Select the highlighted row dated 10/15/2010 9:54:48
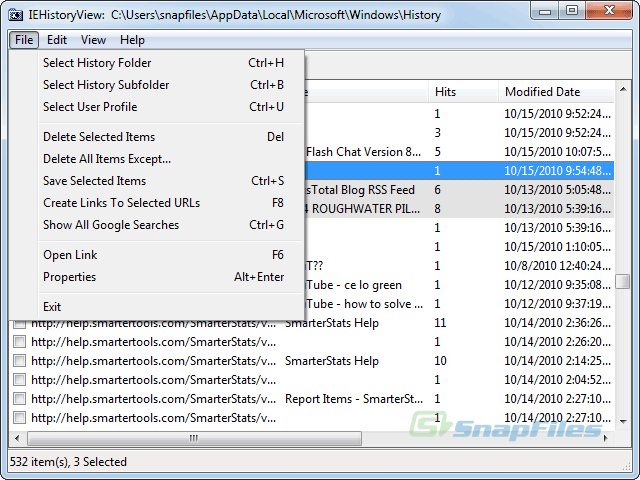This screenshot has height=480, width=640. click(x=459, y=171)
